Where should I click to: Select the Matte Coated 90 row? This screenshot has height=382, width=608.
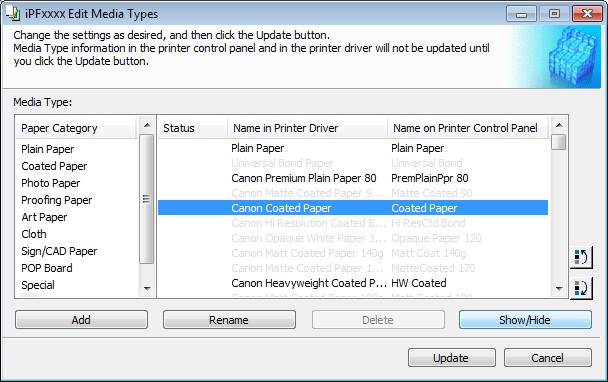[x=353, y=193]
